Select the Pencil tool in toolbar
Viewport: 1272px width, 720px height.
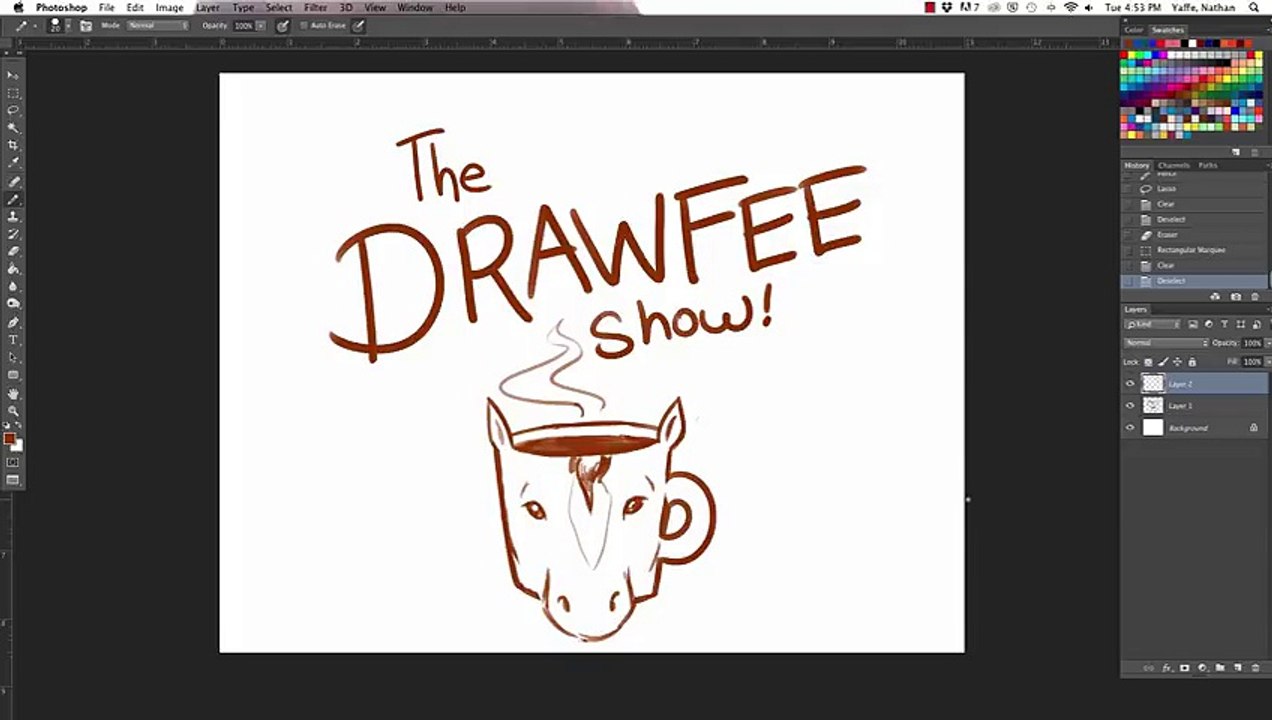click(x=13, y=199)
